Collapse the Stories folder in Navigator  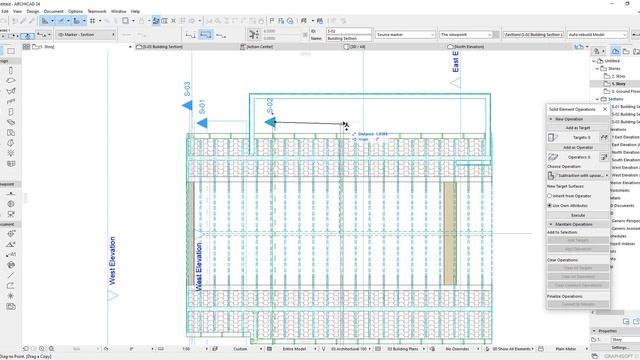pos(597,69)
